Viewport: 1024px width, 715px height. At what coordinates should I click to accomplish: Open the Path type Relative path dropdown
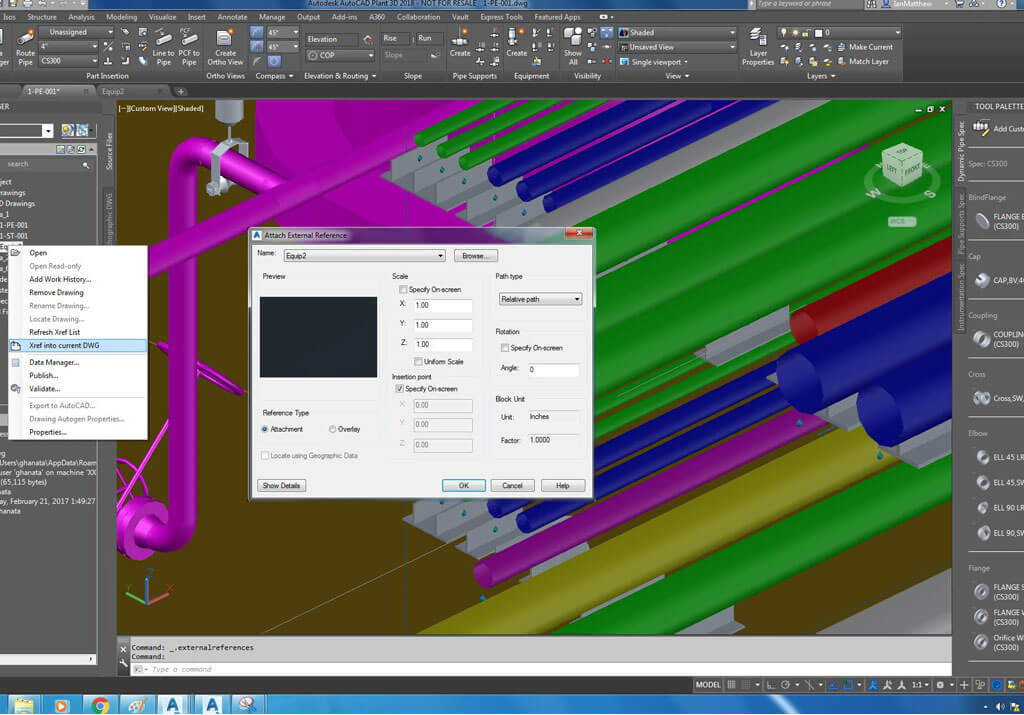pyautogui.click(x=540, y=299)
